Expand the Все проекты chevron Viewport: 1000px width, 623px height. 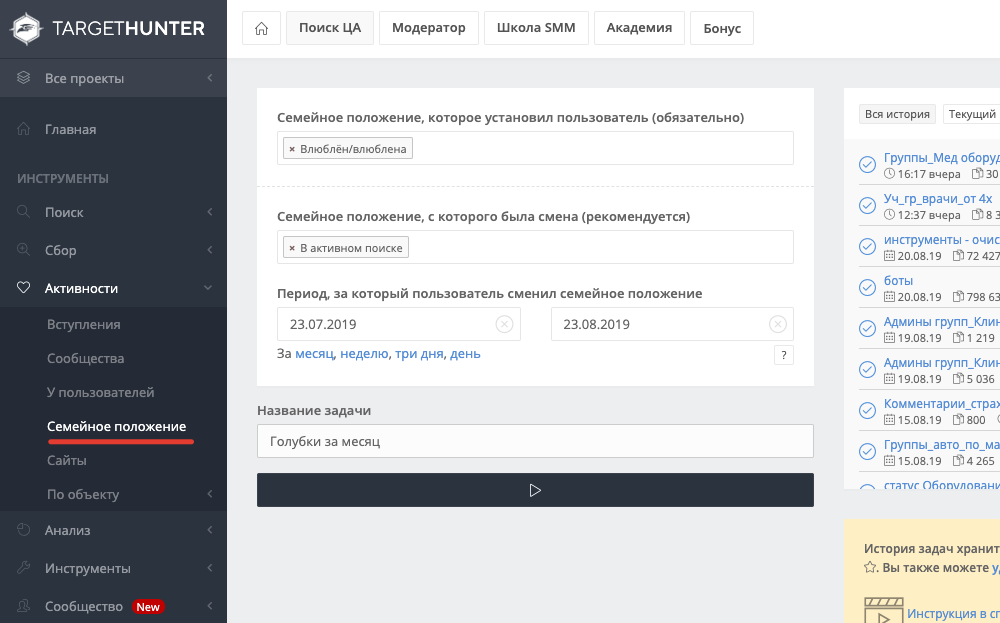tap(210, 78)
